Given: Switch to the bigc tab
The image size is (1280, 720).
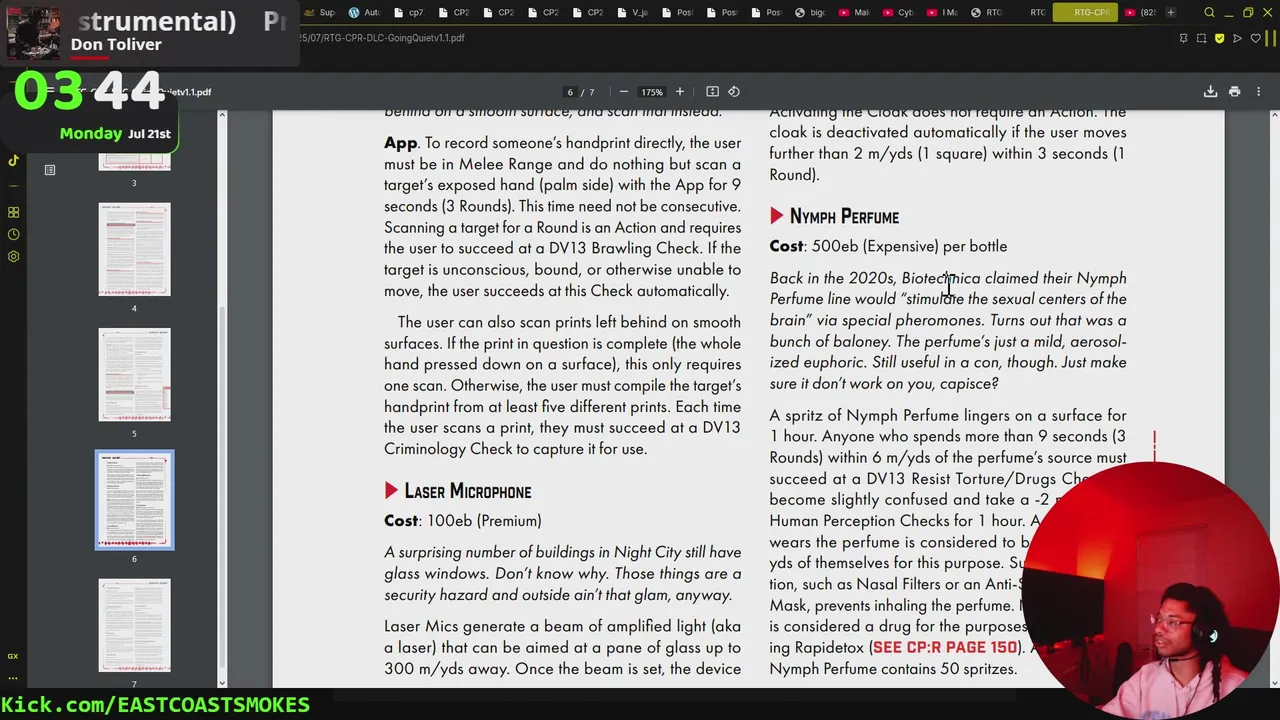Looking at the screenshot, I should pos(811,13).
